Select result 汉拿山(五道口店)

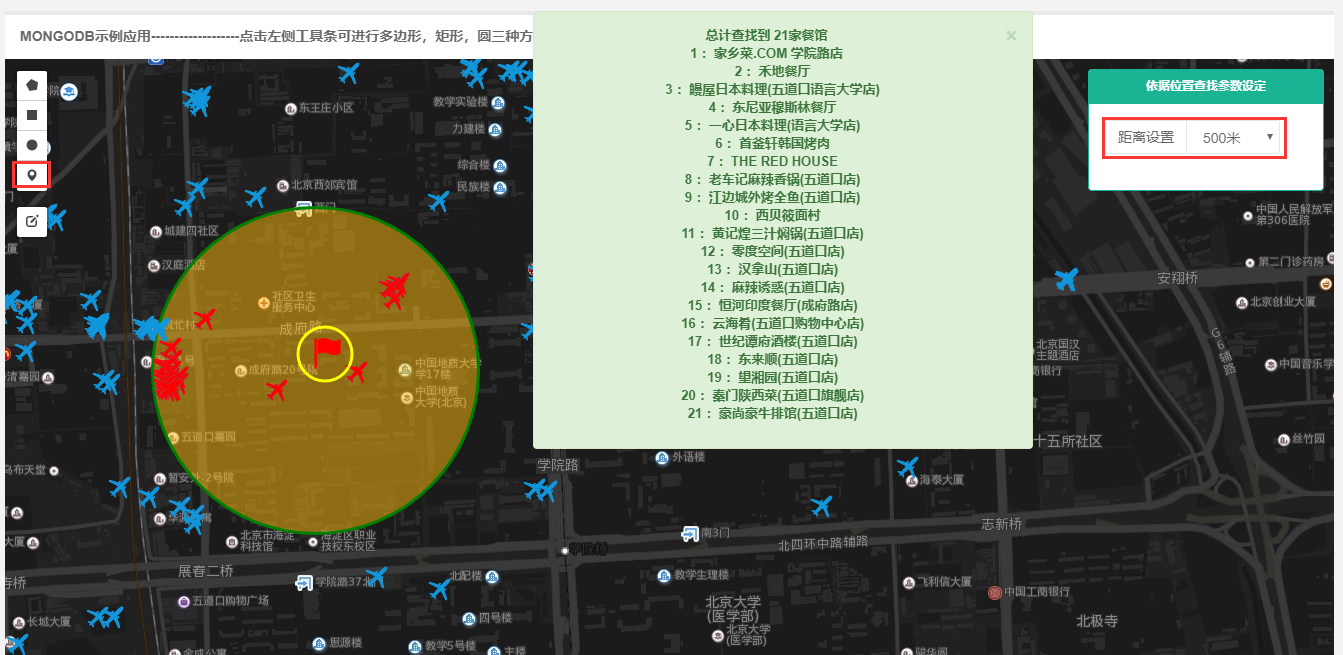click(773, 269)
